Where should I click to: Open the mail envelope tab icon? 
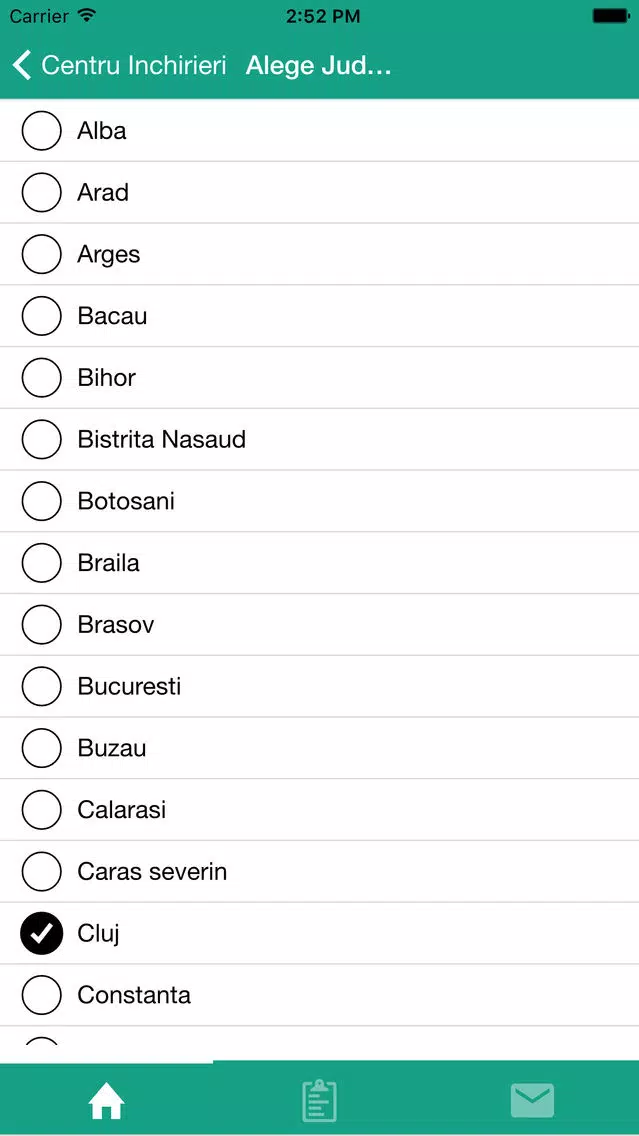tap(532, 1100)
